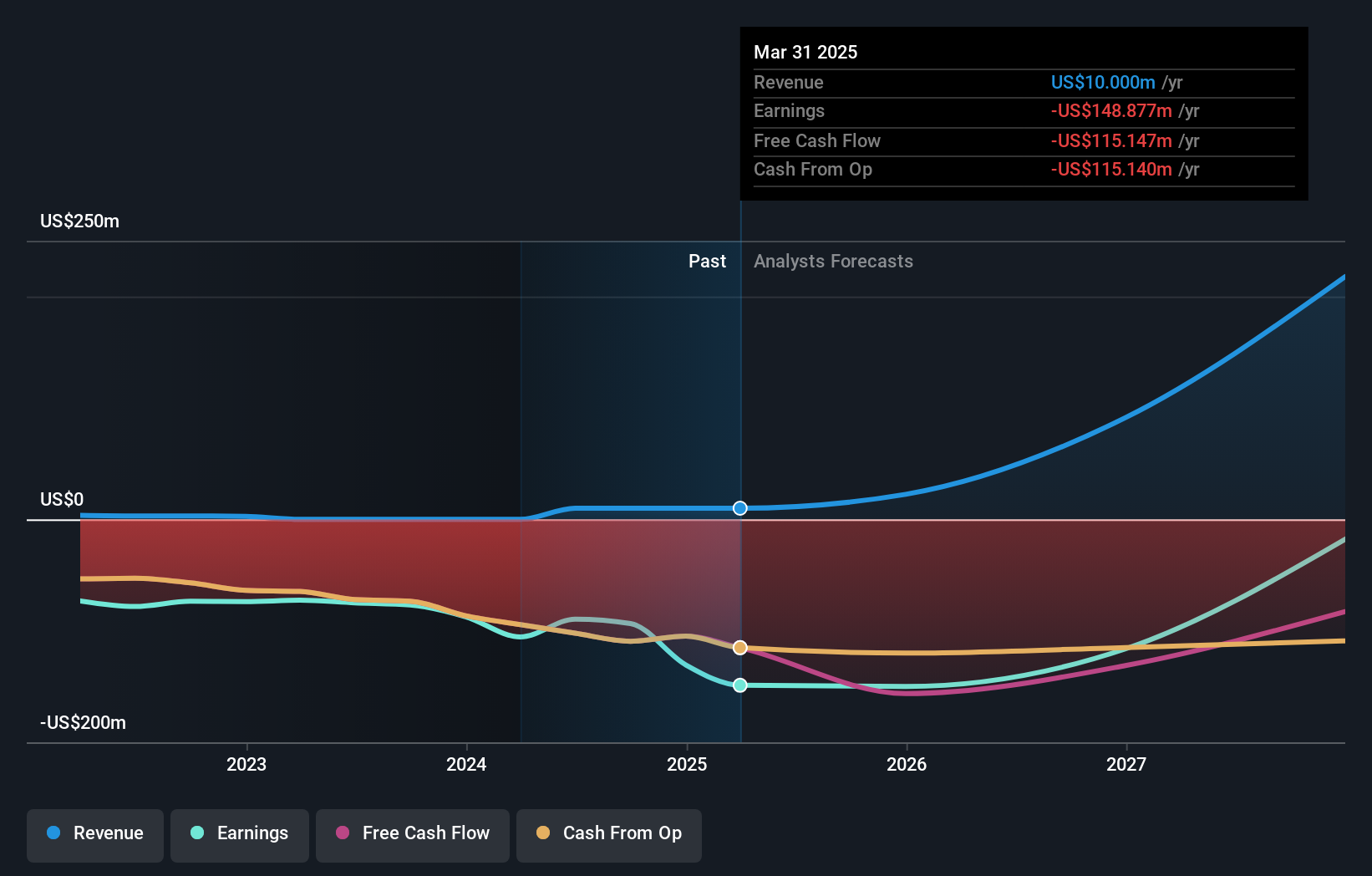
Task: Click the blue Revenue data point marker
Action: 740,508
